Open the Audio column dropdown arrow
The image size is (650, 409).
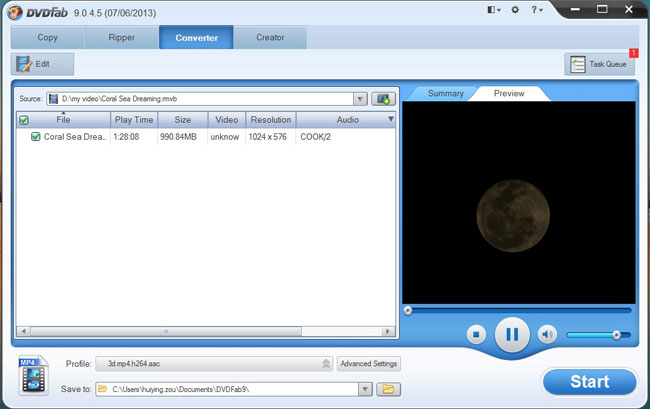(390, 119)
